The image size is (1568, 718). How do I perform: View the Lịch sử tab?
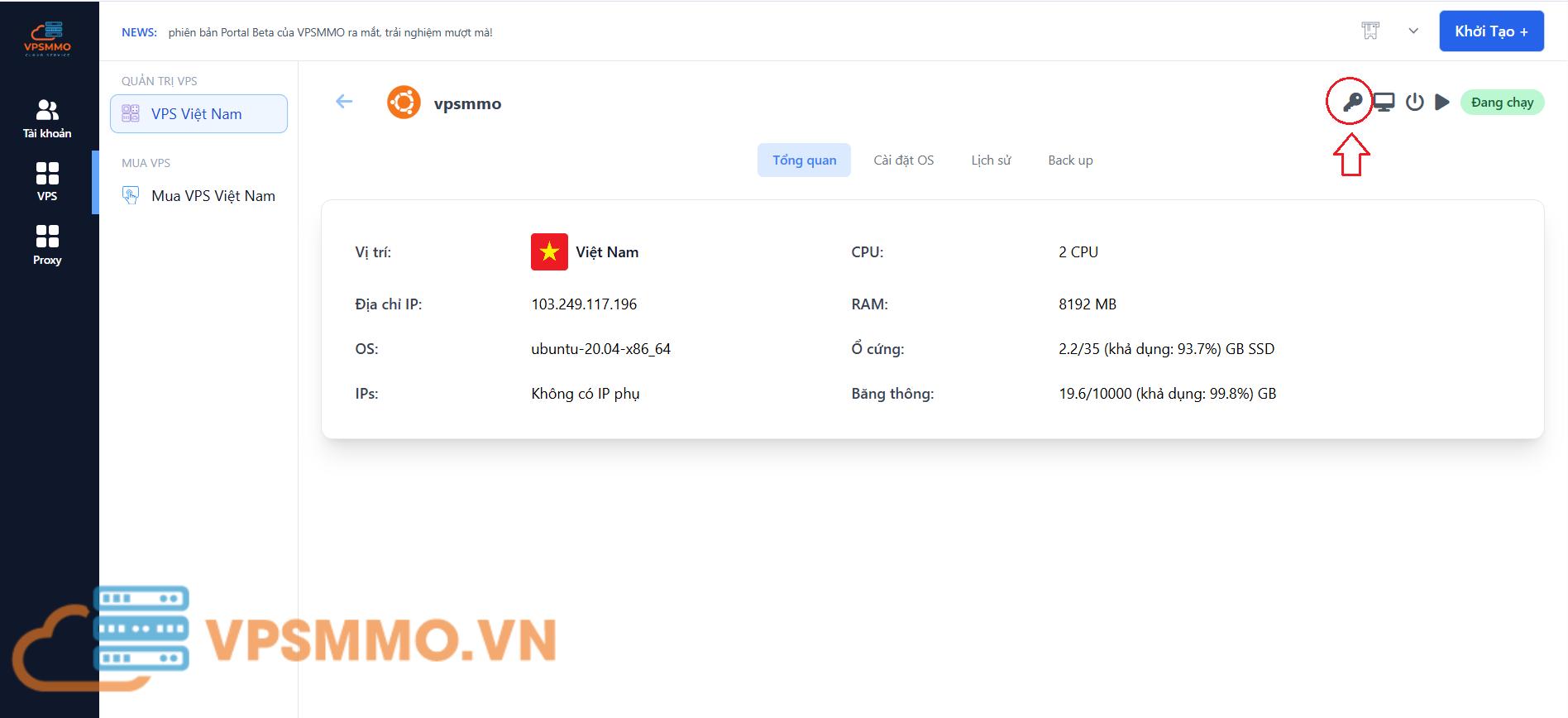pyautogui.click(x=991, y=160)
